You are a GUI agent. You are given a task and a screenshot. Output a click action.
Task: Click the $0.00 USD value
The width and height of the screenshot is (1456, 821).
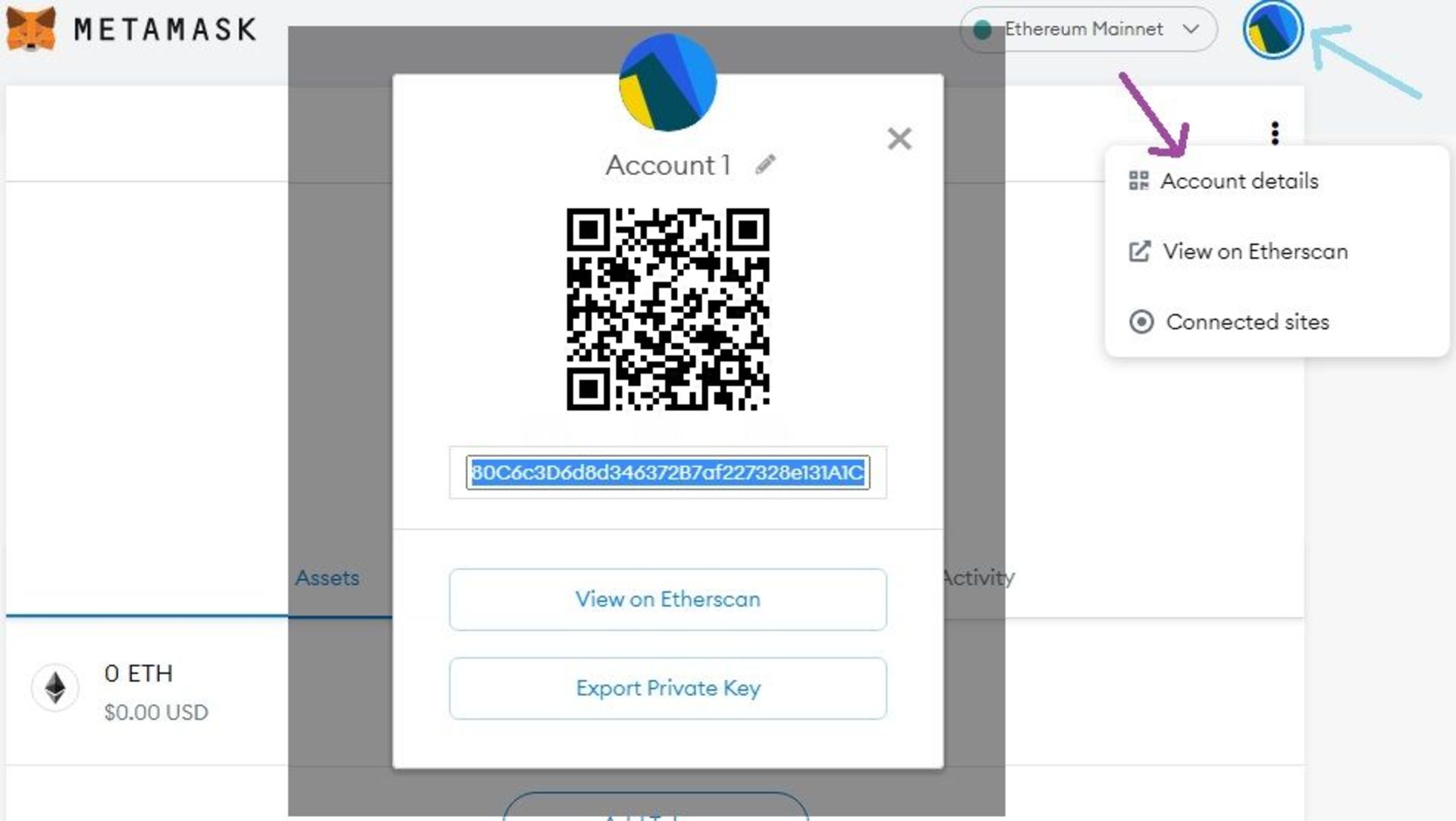pyautogui.click(x=156, y=713)
